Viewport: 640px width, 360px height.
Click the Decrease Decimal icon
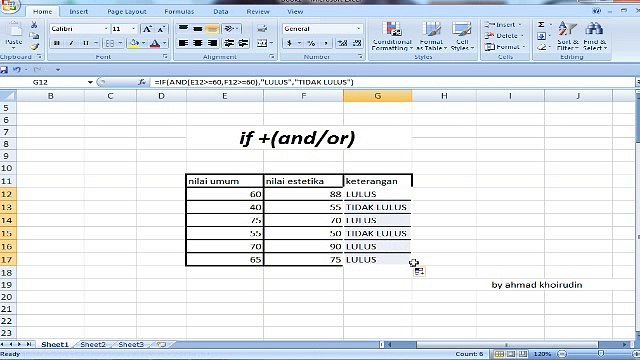click(x=357, y=43)
